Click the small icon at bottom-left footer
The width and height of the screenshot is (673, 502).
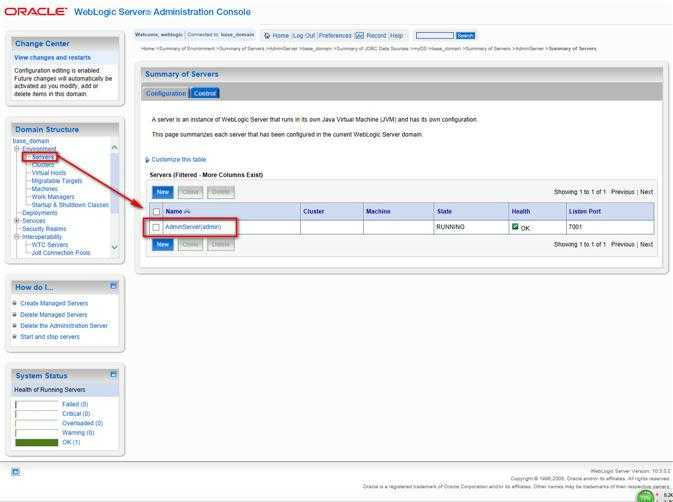pos(15,472)
